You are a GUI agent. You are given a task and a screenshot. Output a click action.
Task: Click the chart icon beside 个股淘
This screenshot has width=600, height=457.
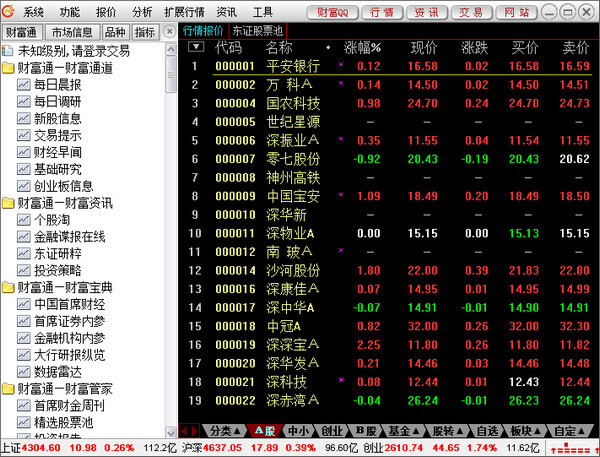23,220
